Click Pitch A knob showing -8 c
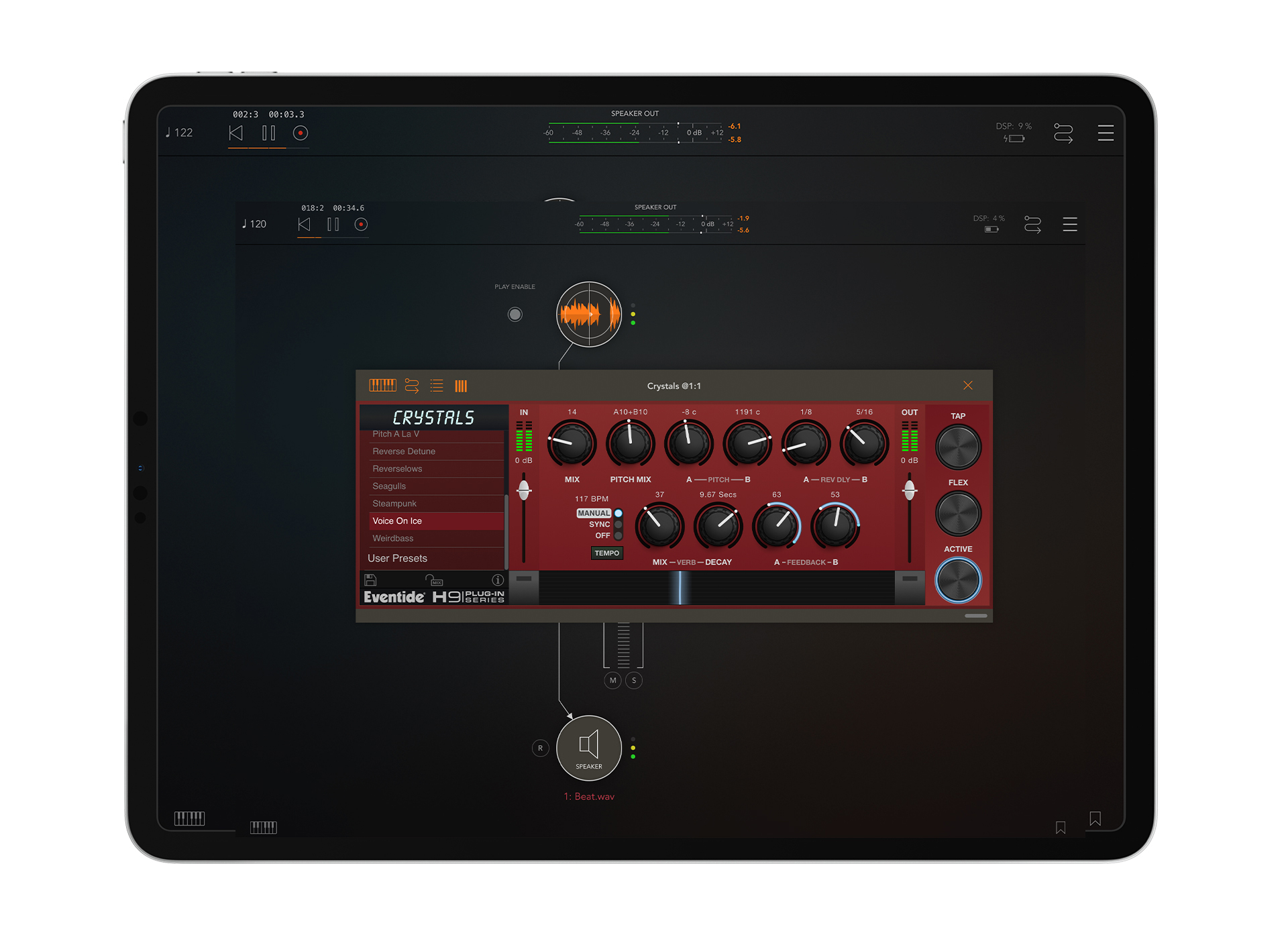 (x=689, y=443)
